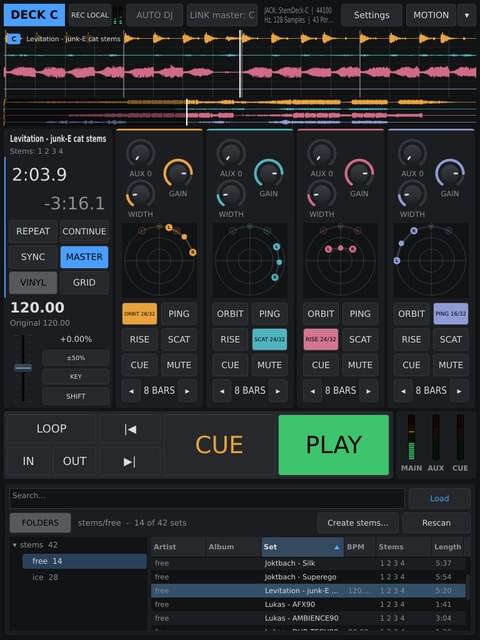480x640 pixels.
Task: Mute the purple stem
Action: click(x=451, y=365)
